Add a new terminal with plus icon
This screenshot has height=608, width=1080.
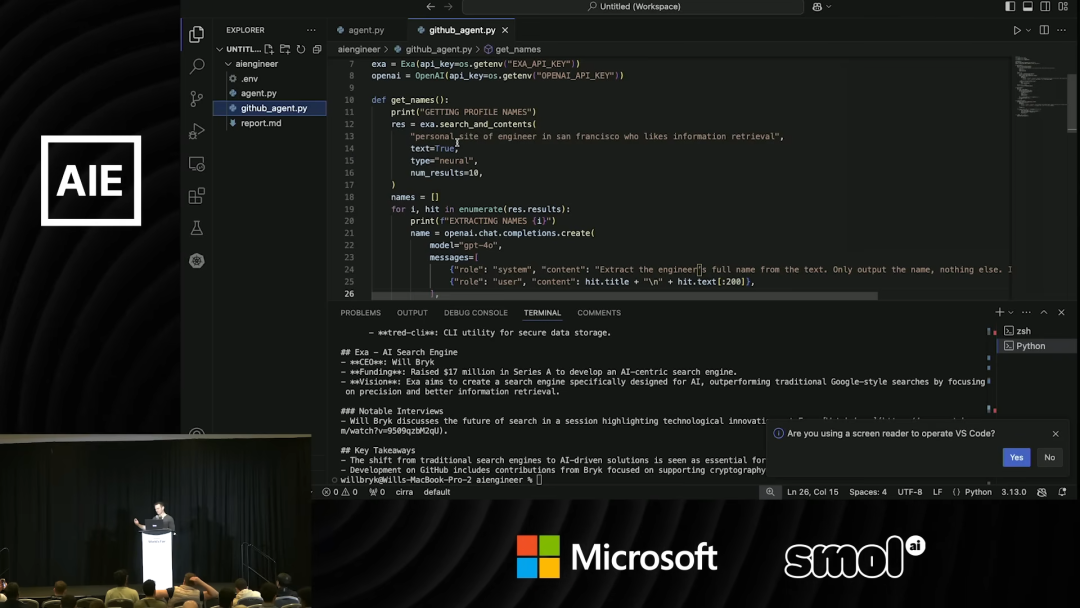[x=999, y=312]
